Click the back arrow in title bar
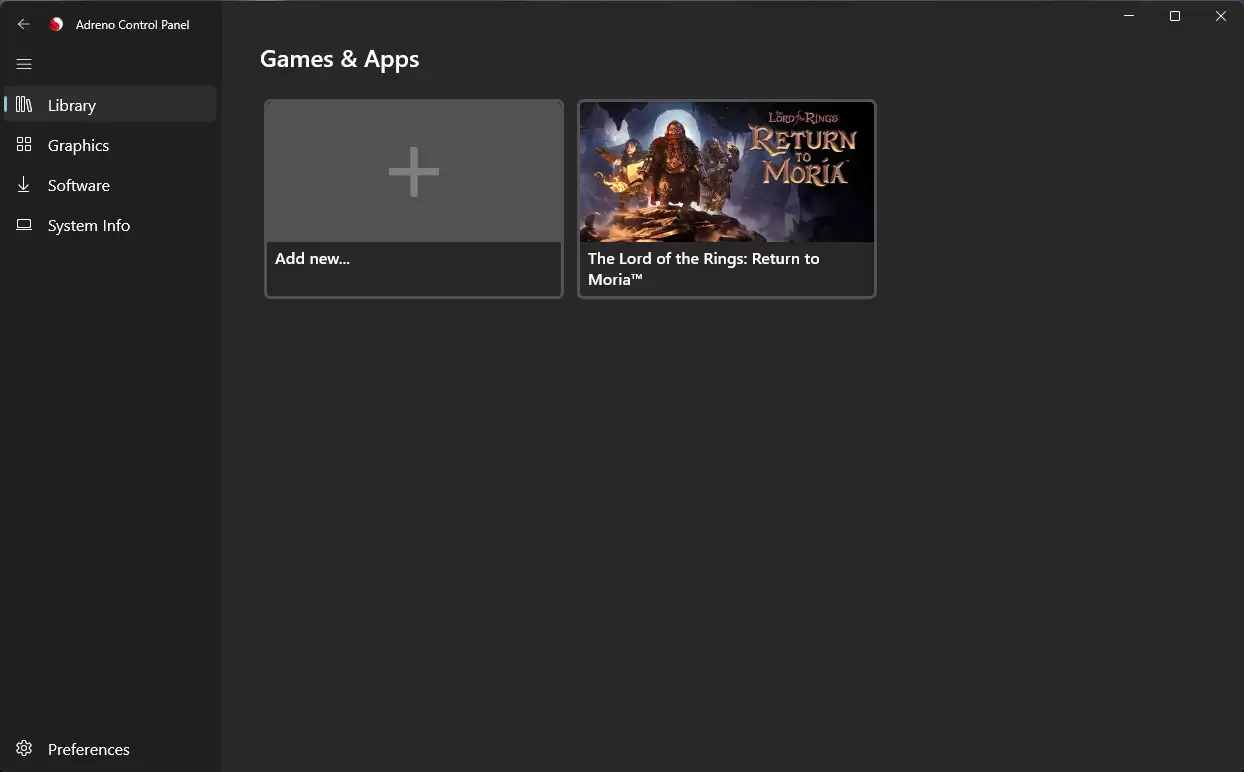This screenshot has width=1244, height=772. pos(24,24)
